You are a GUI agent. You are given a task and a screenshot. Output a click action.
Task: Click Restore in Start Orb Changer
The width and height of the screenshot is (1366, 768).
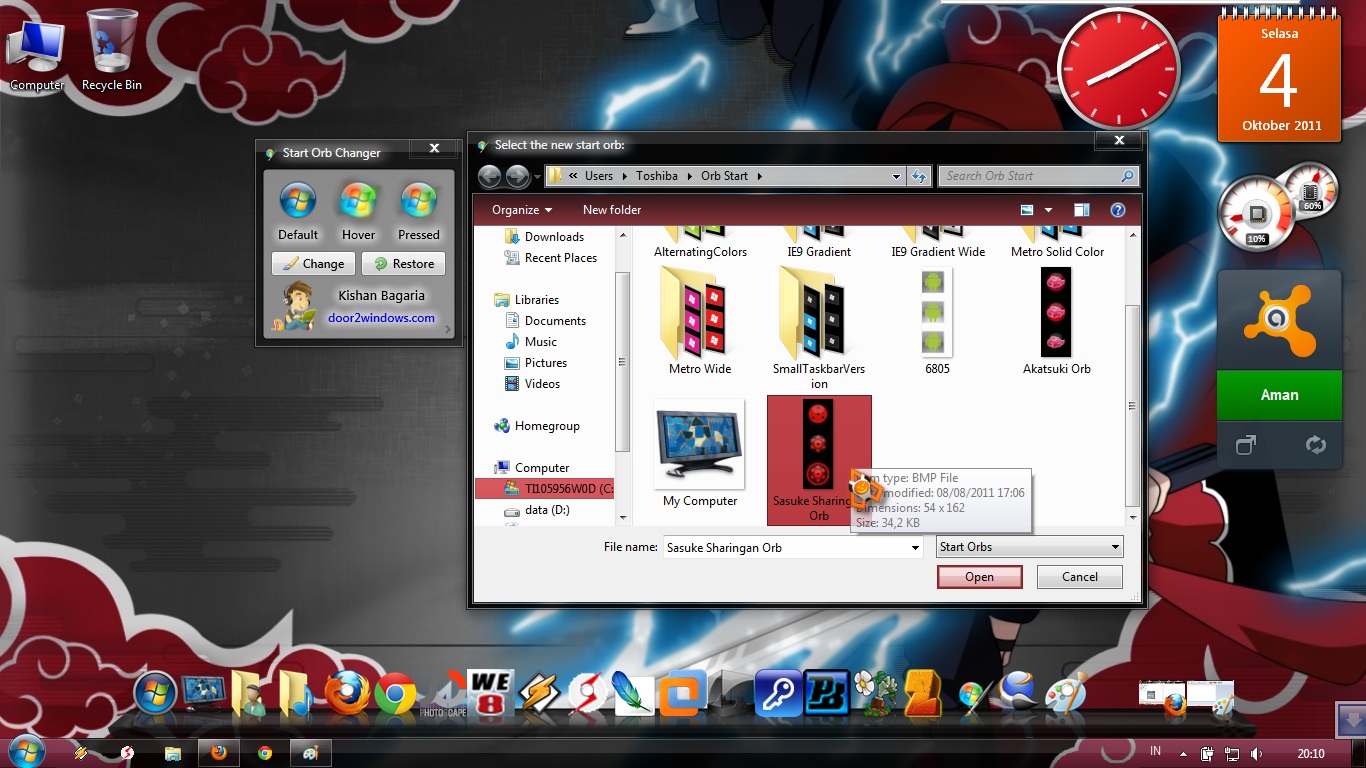404,264
